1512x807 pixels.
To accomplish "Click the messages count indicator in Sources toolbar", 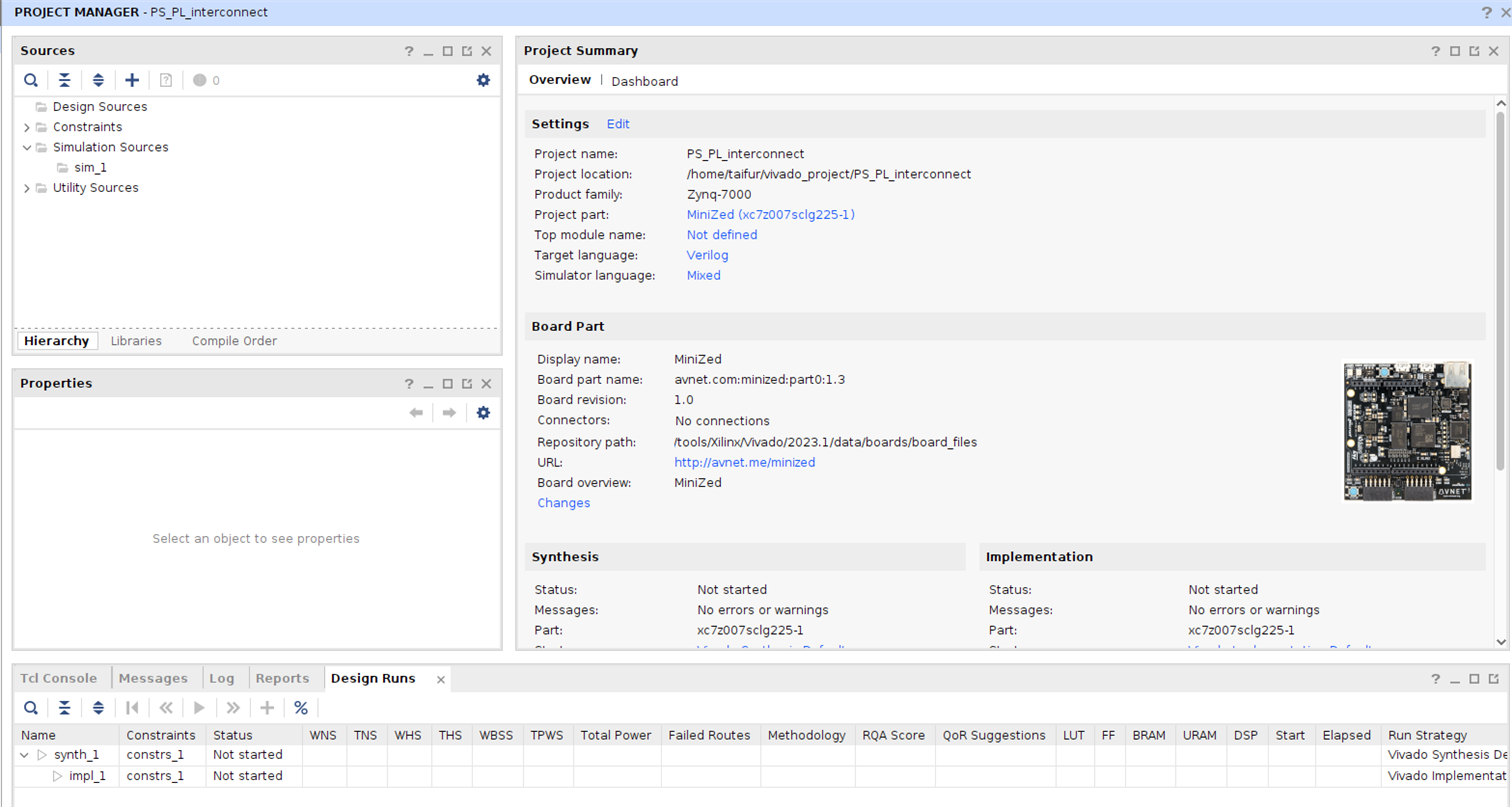I will pos(206,80).
